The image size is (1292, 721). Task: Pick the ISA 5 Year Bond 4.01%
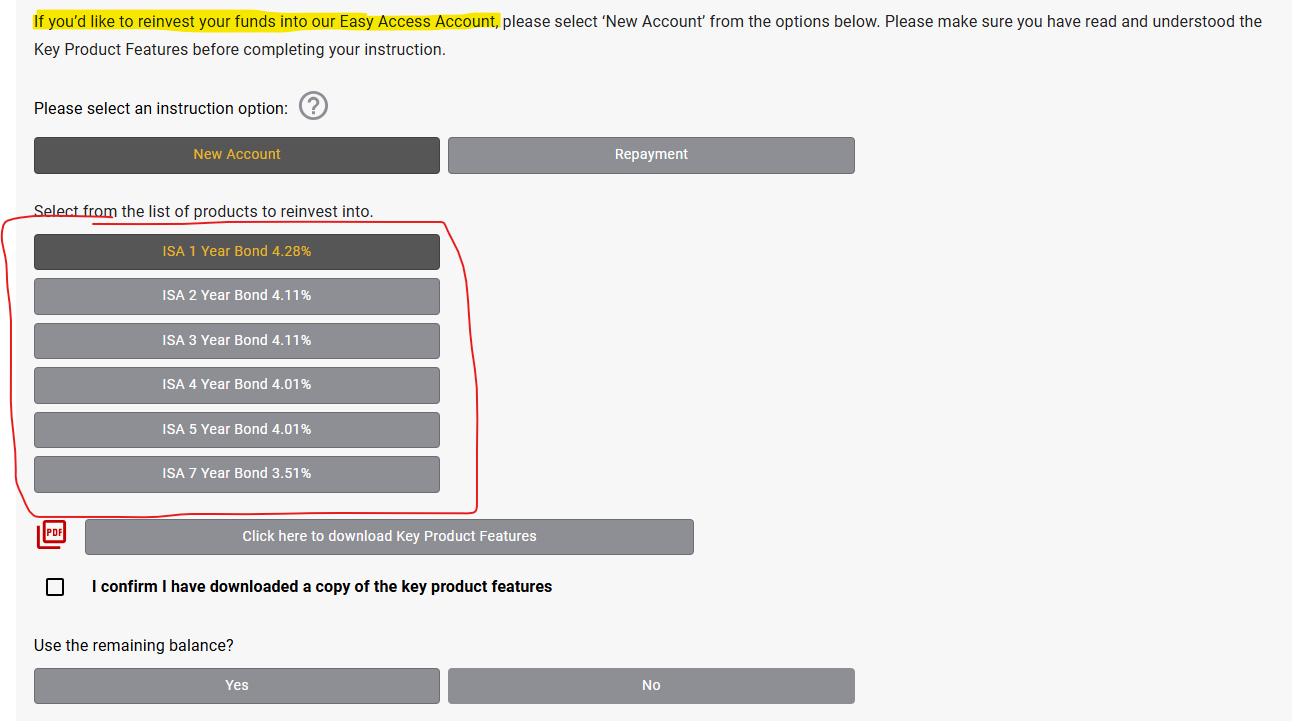click(x=237, y=430)
